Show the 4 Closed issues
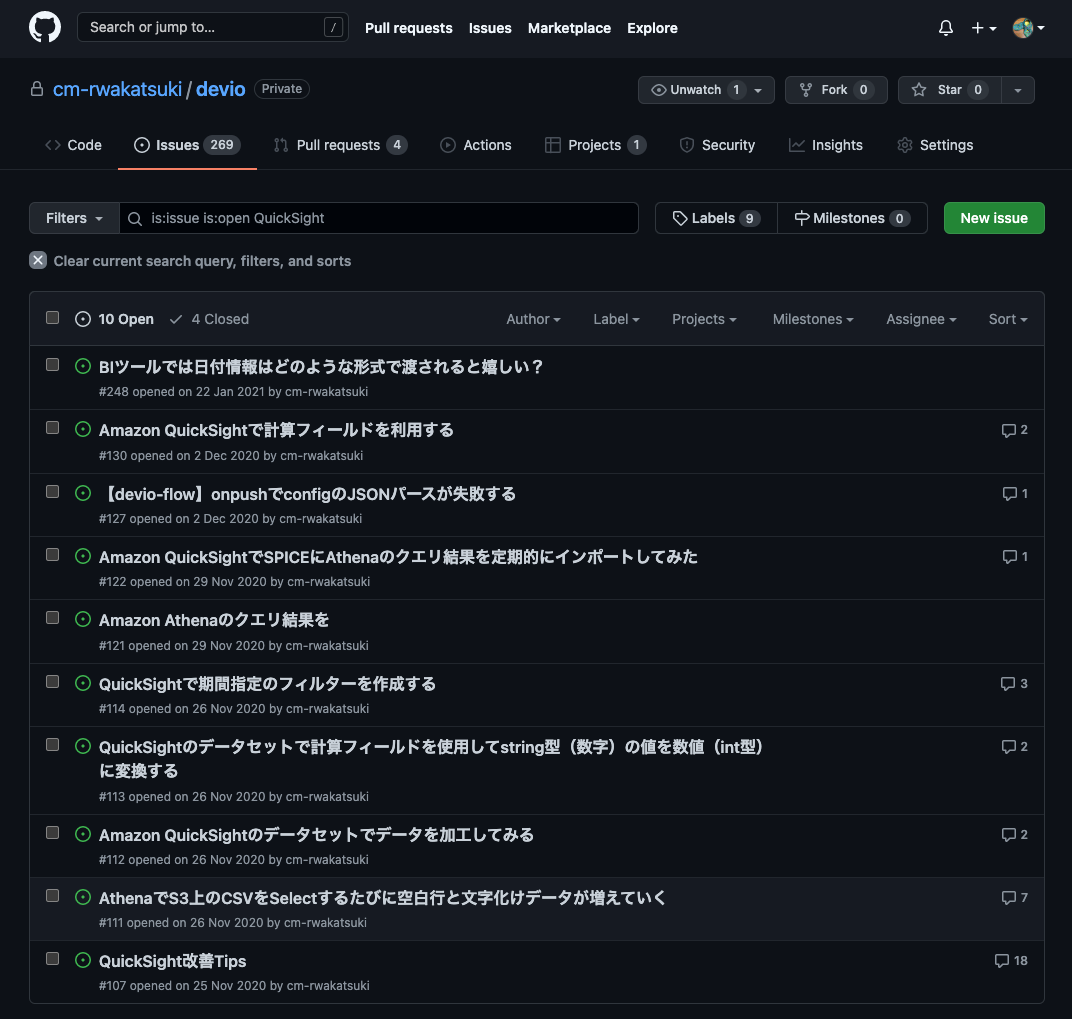Image resolution: width=1072 pixels, height=1019 pixels. (209, 319)
